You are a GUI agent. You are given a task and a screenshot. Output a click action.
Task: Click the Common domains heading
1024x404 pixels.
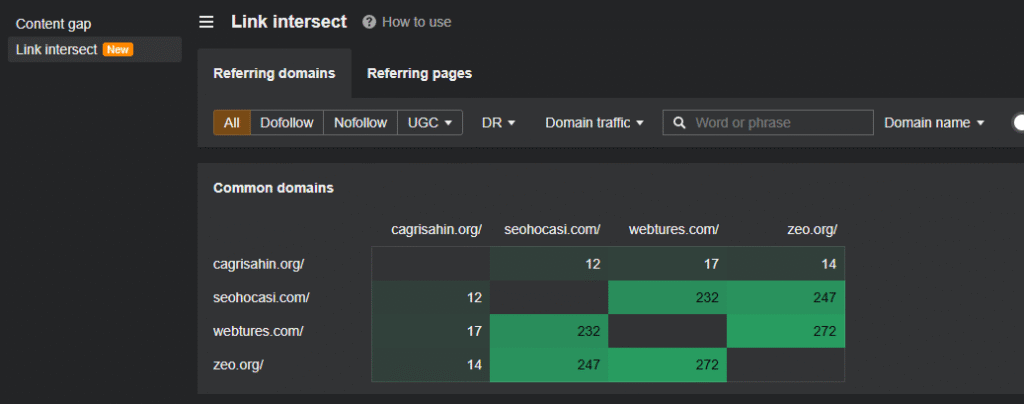coord(274,188)
